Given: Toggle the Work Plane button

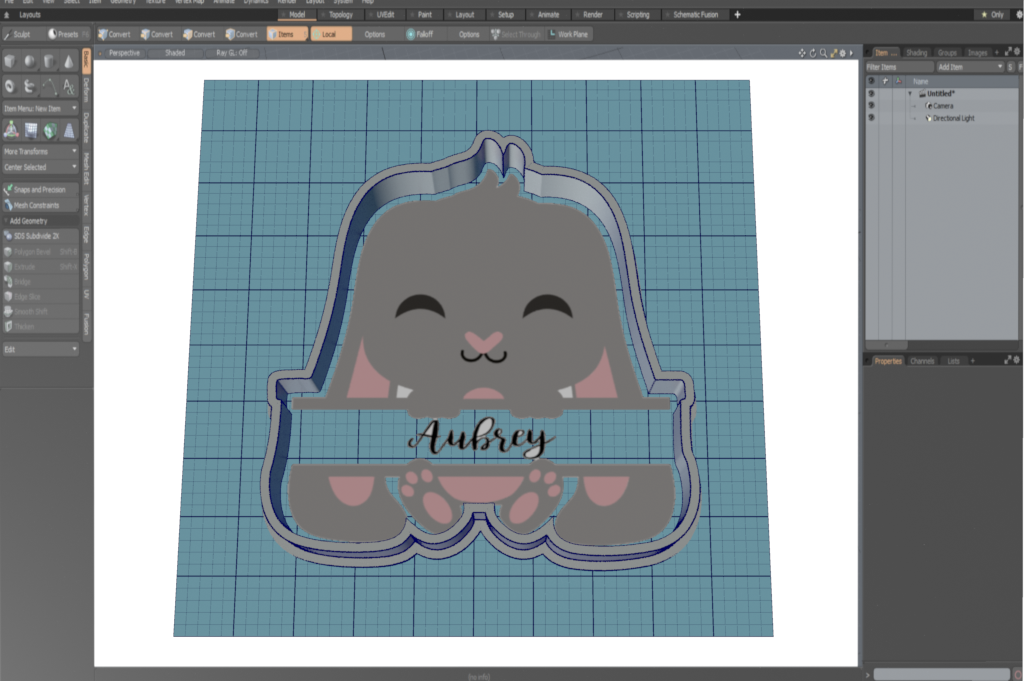Looking at the screenshot, I should (x=569, y=34).
